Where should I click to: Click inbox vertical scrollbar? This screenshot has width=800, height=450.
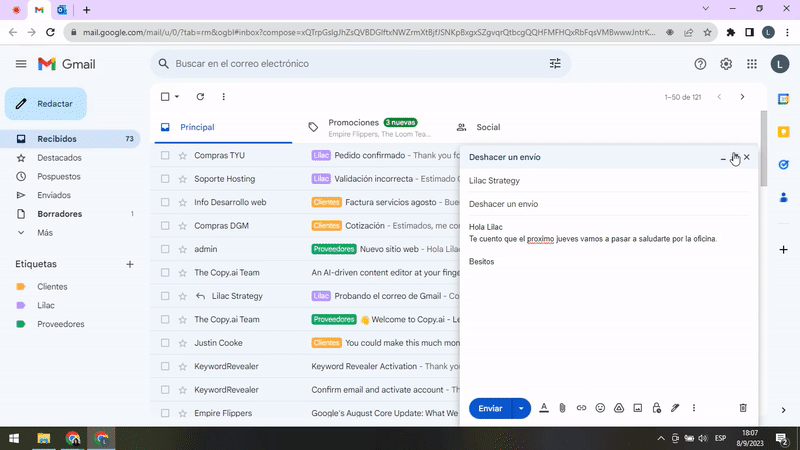(x=763, y=148)
